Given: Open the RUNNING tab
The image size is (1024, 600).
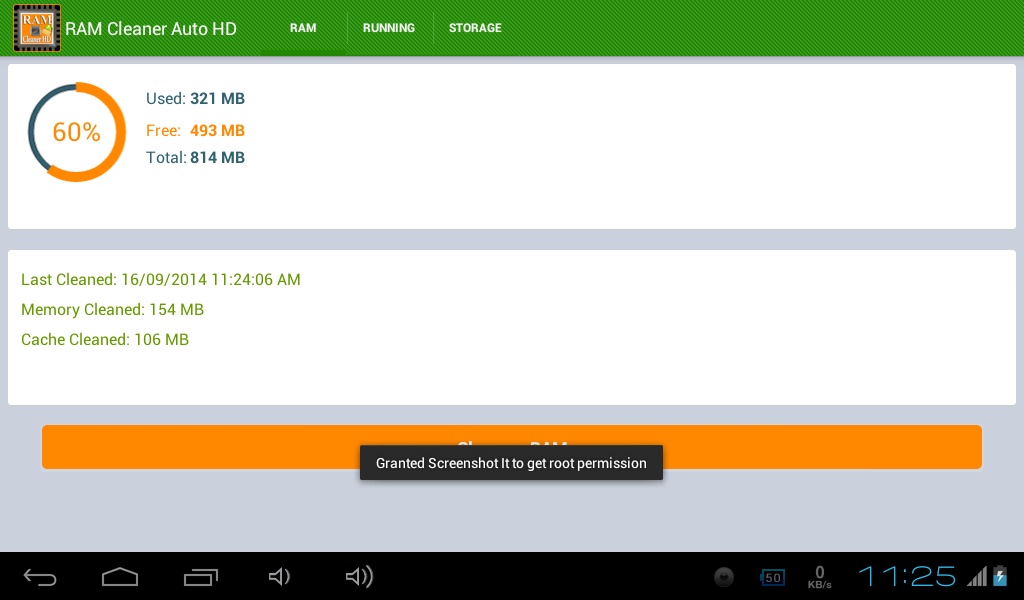Looking at the screenshot, I should (x=389, y=28).
